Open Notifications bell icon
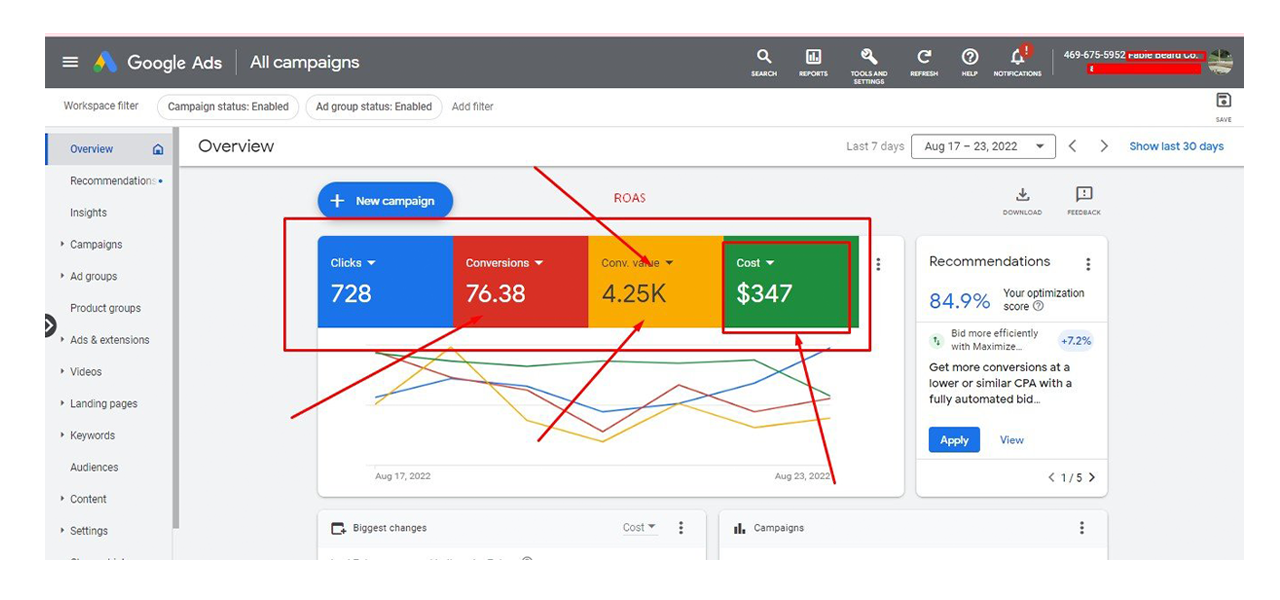 pyautogui.click(x=1018, y=58)
